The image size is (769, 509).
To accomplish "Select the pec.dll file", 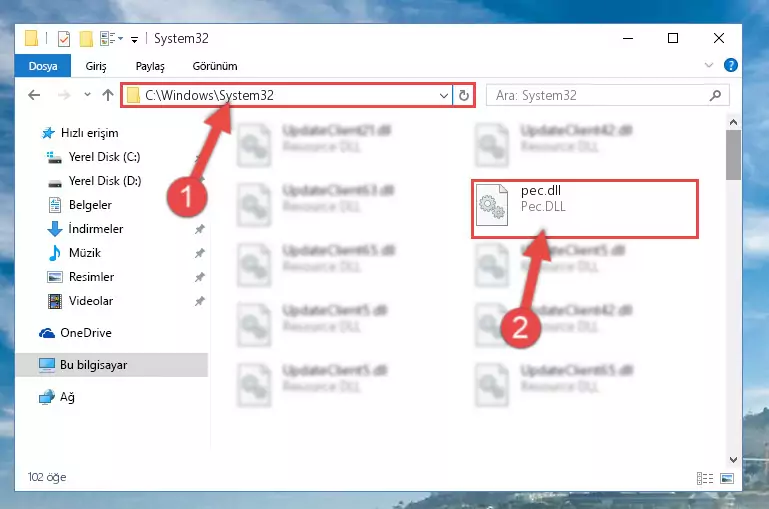I will pos(585,209).
